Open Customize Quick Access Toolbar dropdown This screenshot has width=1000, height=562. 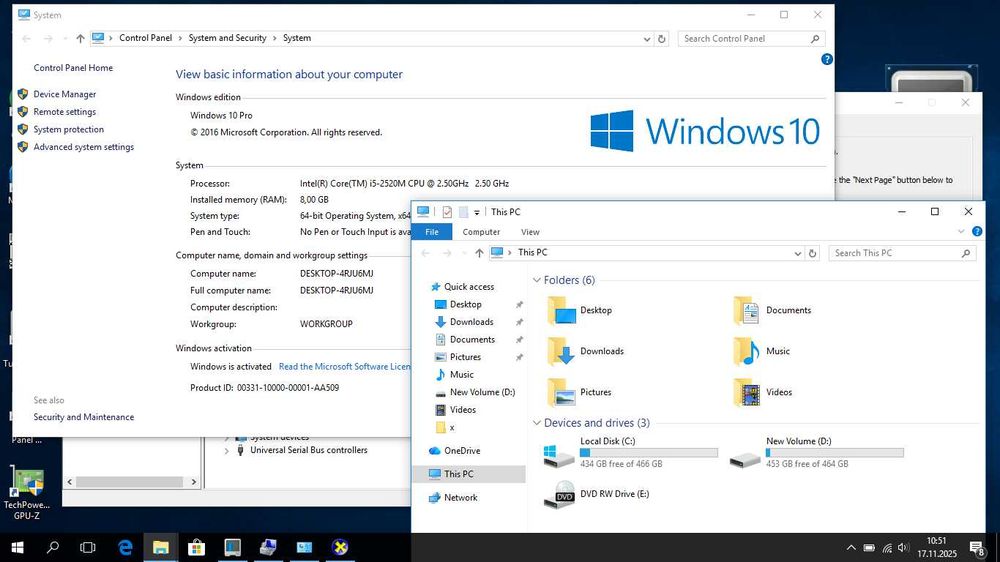pos(476,212)
